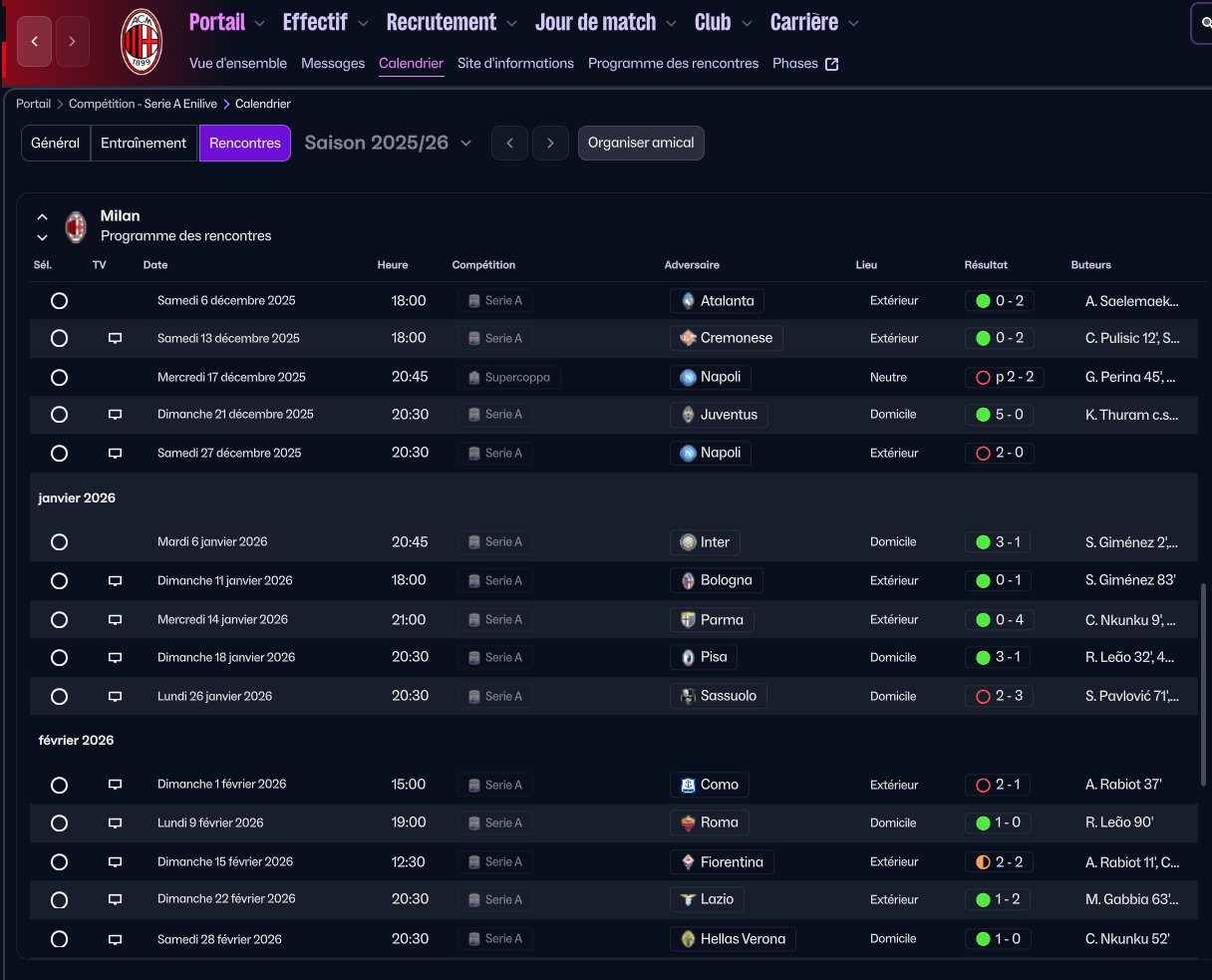Image resolution: width=1212 pixels, height=980 pixels.
Task: Open the Fiorentina opponent badge button
Action: 722,862
